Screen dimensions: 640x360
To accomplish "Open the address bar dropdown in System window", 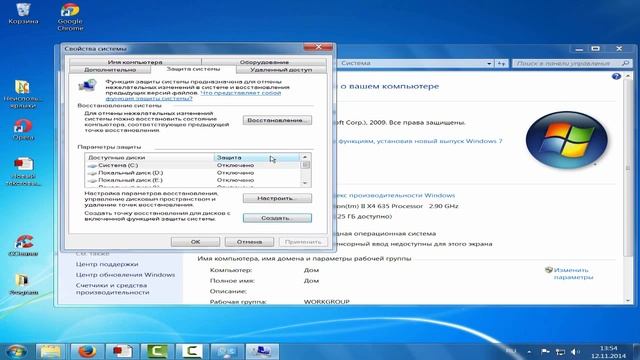I will 489,63.
